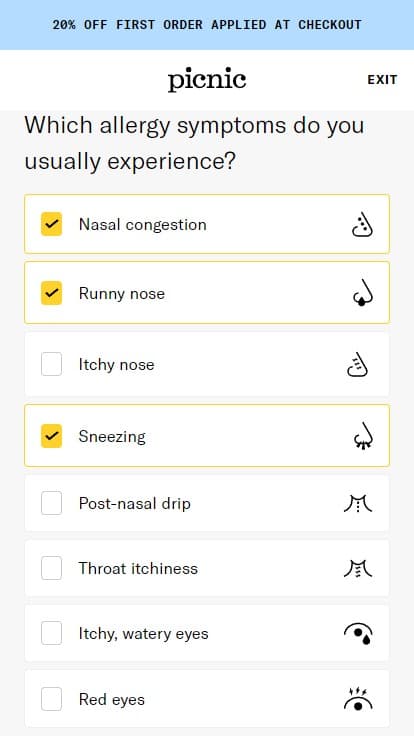Click the itchy nose icon
Viewport: 414px width, 736px height.
click(358, 365)
